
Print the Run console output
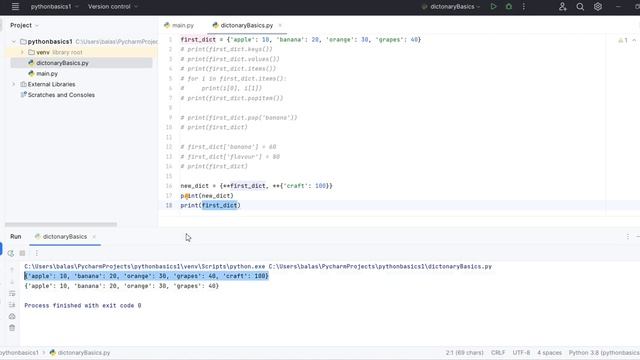(12, 316)
